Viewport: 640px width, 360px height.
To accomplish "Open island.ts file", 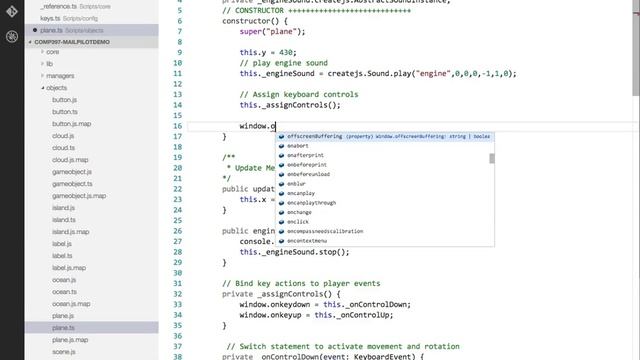I will (x=64, y=220).
